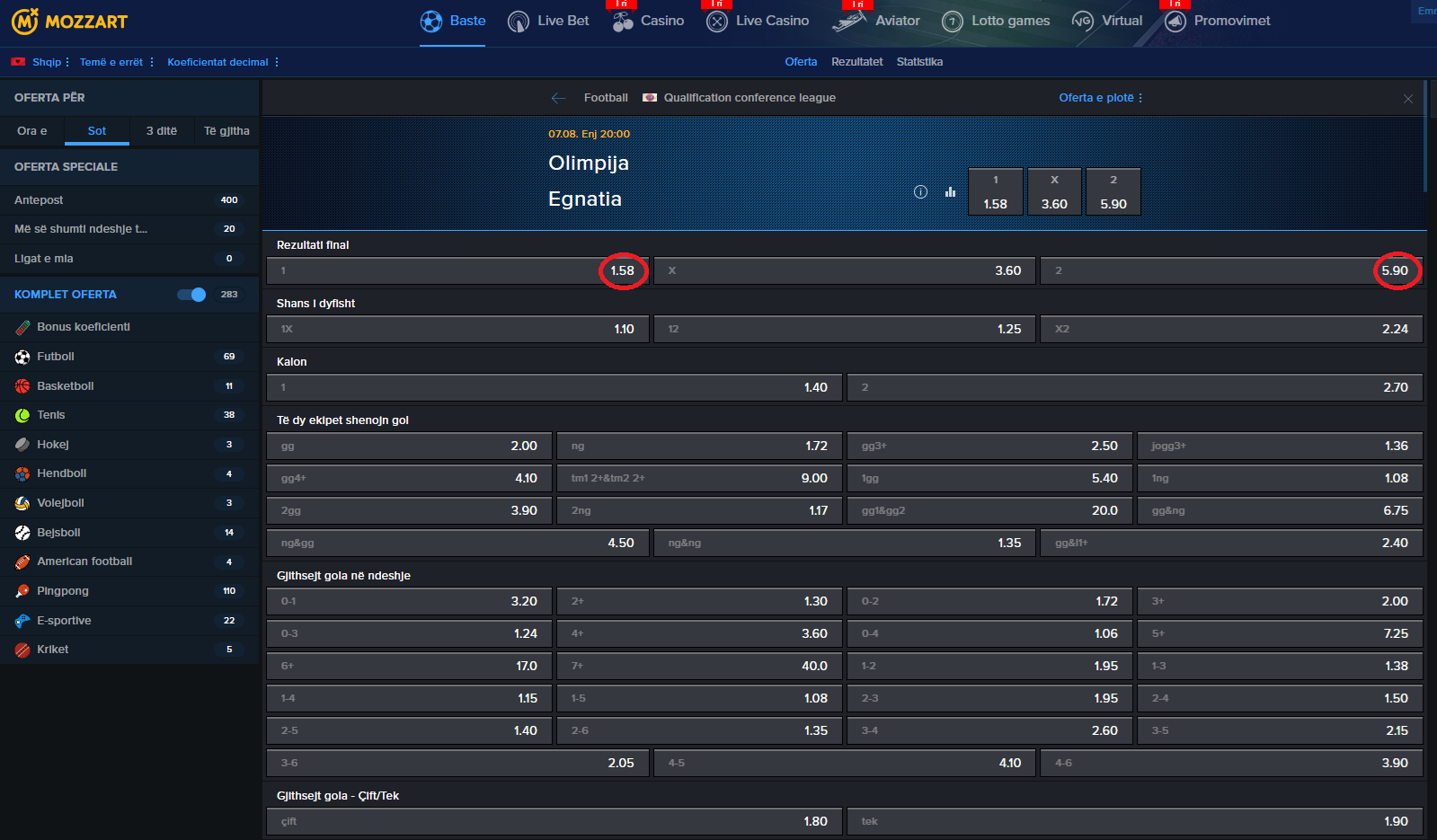1437x840 pixels.
Task: Open match info icon
Action: pos(920,191)
